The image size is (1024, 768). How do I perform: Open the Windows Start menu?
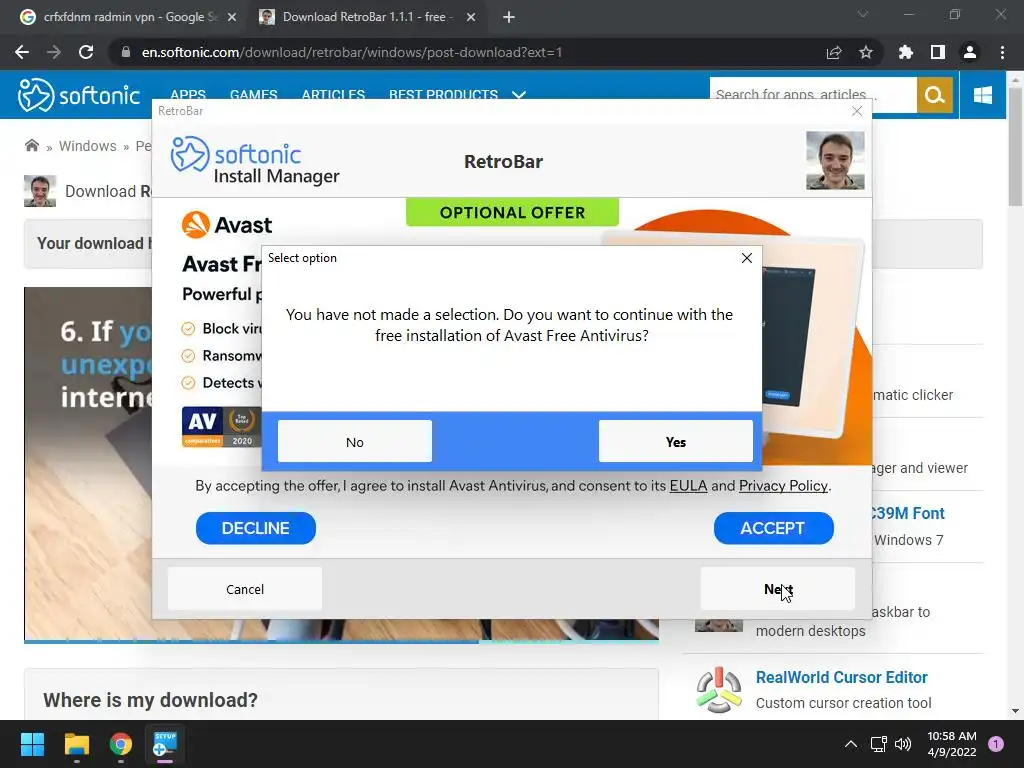[32, 744]
